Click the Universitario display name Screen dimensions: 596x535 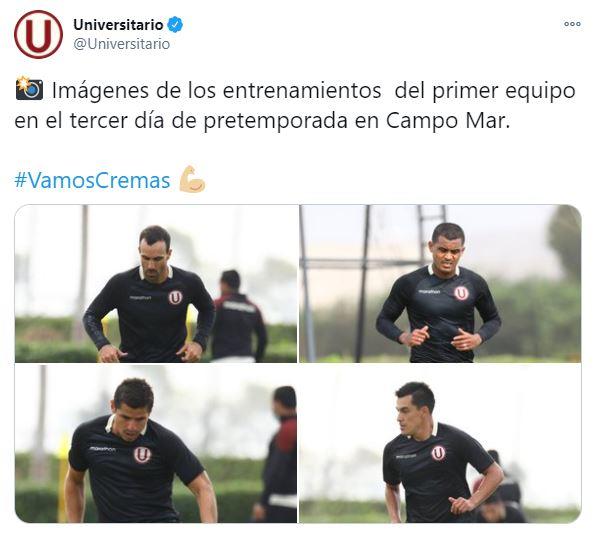pyautogui.click(x=118, y=25)
